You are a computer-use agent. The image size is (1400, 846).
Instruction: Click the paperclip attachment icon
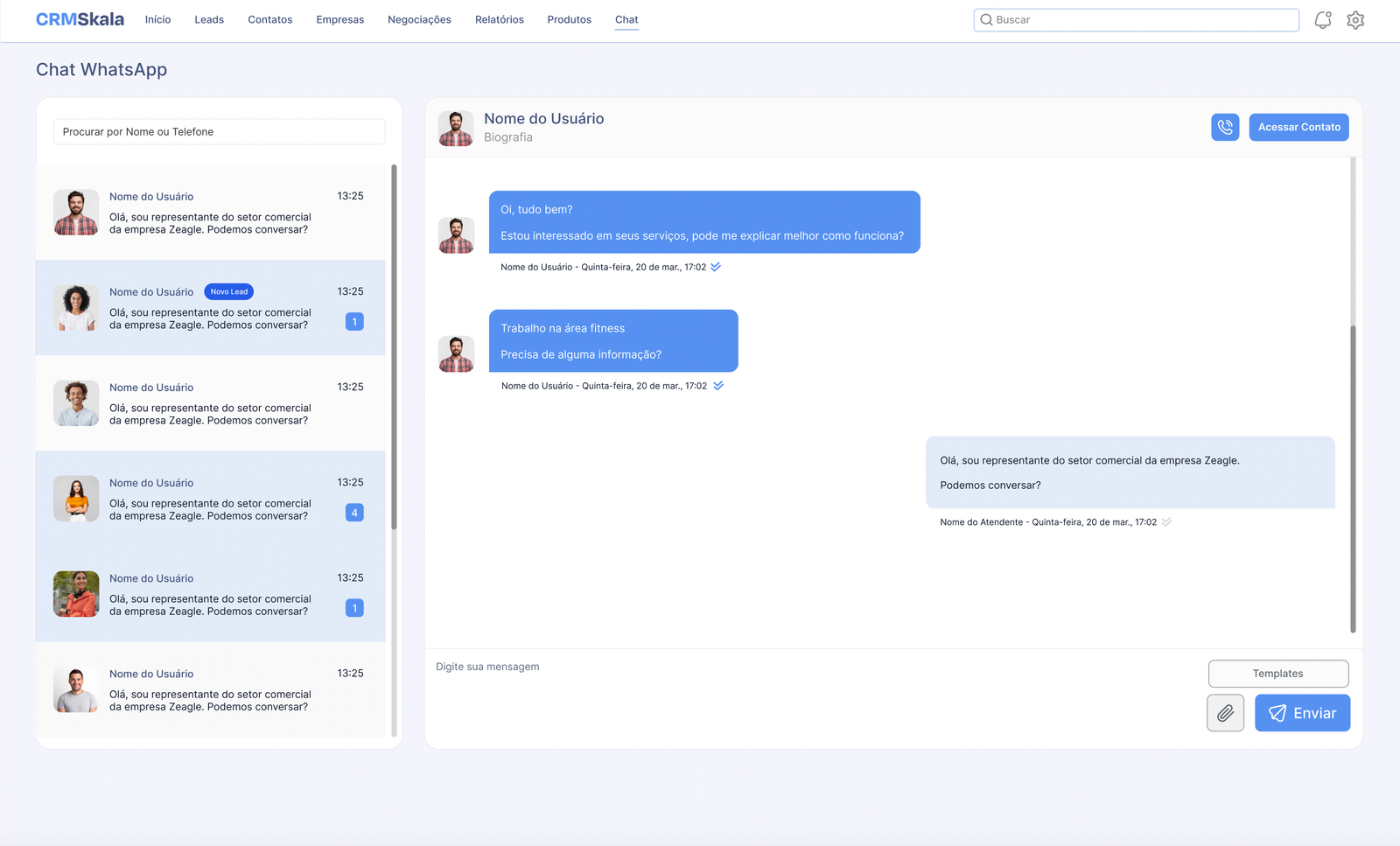[x=1225, y=713]
